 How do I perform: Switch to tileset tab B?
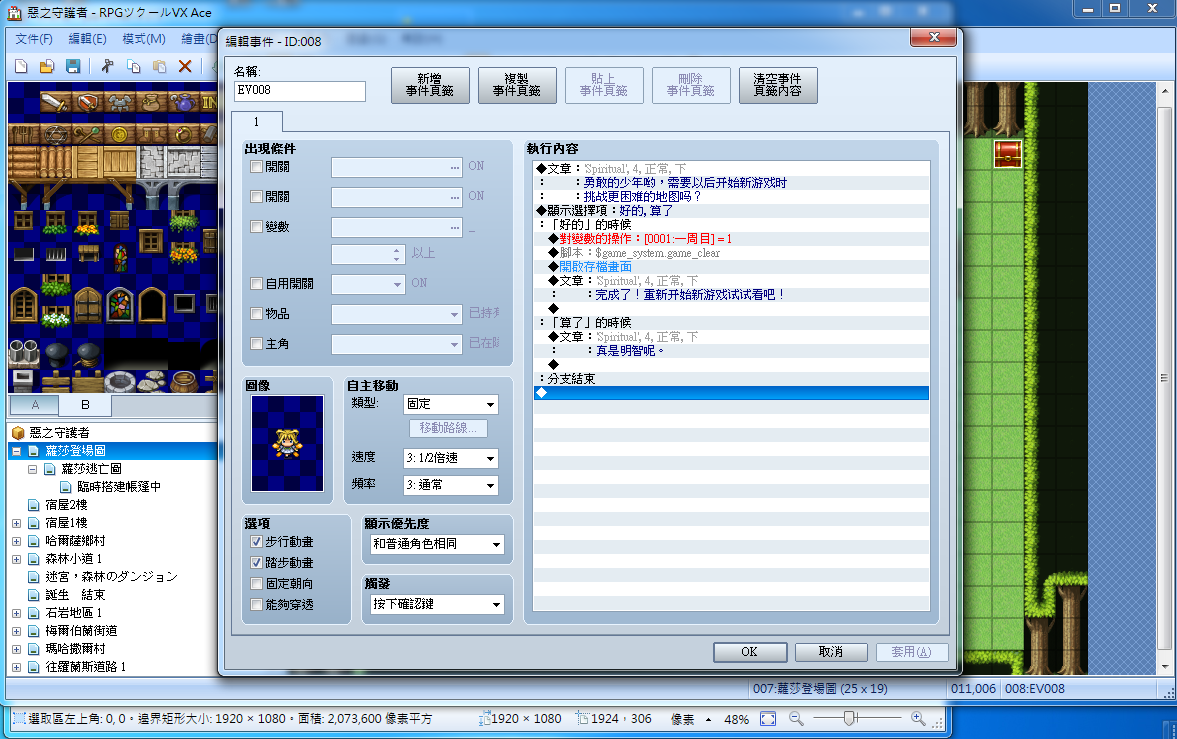click(x=86, y=405)
